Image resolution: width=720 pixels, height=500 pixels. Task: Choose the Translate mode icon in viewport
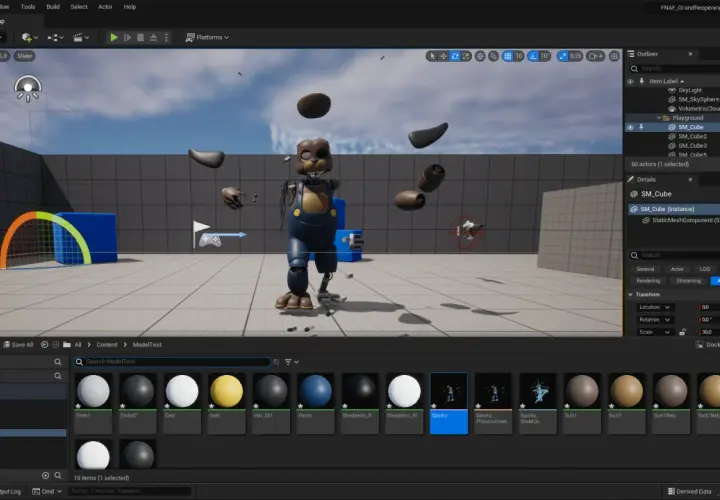click(x=443, y=56)
